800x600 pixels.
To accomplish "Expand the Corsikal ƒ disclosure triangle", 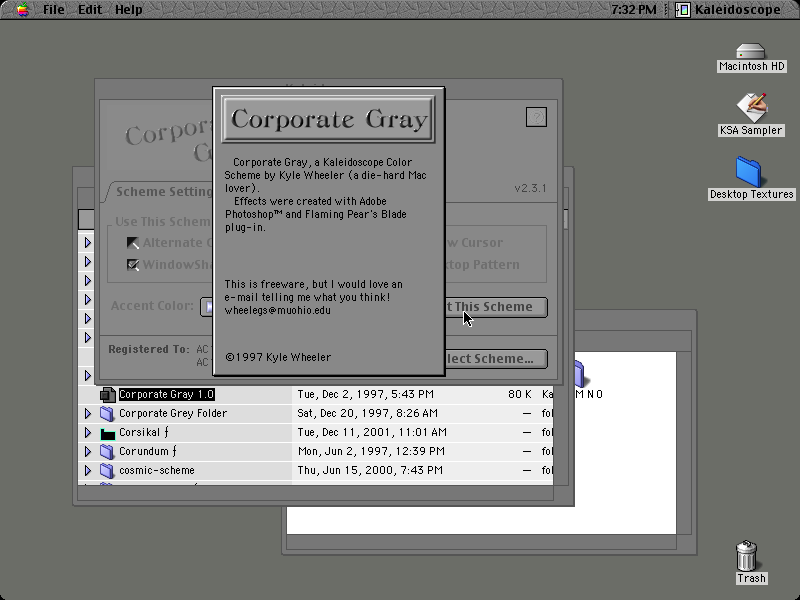I will [88, 432].
